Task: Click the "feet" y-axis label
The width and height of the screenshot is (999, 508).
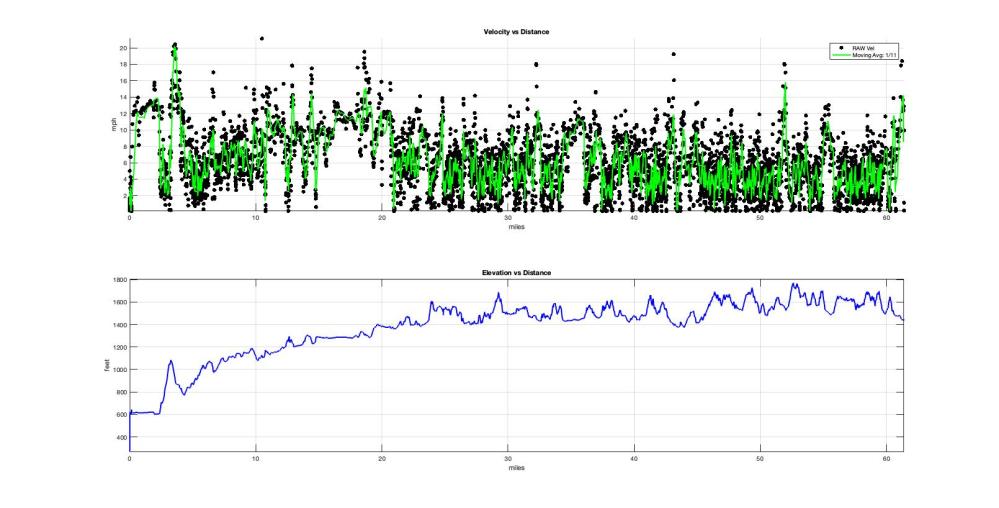Action: pos(108,366)
